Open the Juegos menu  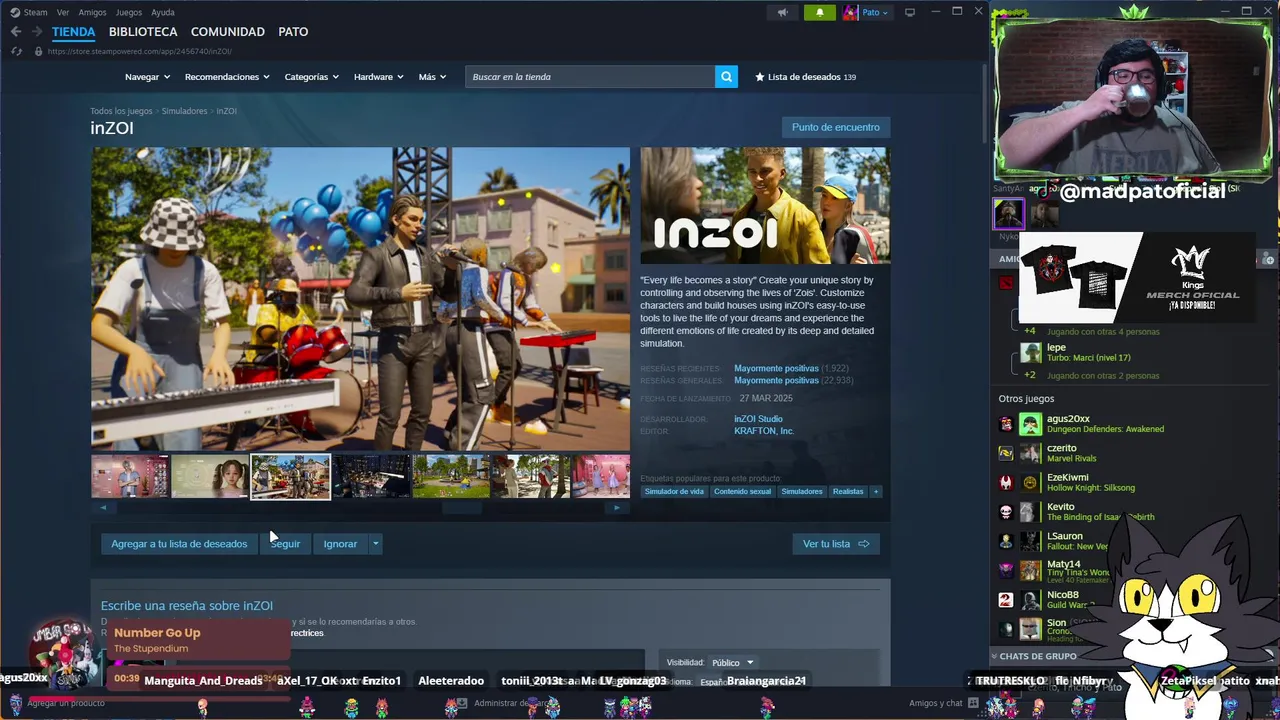pyautogui.click(x=129, y=12)
